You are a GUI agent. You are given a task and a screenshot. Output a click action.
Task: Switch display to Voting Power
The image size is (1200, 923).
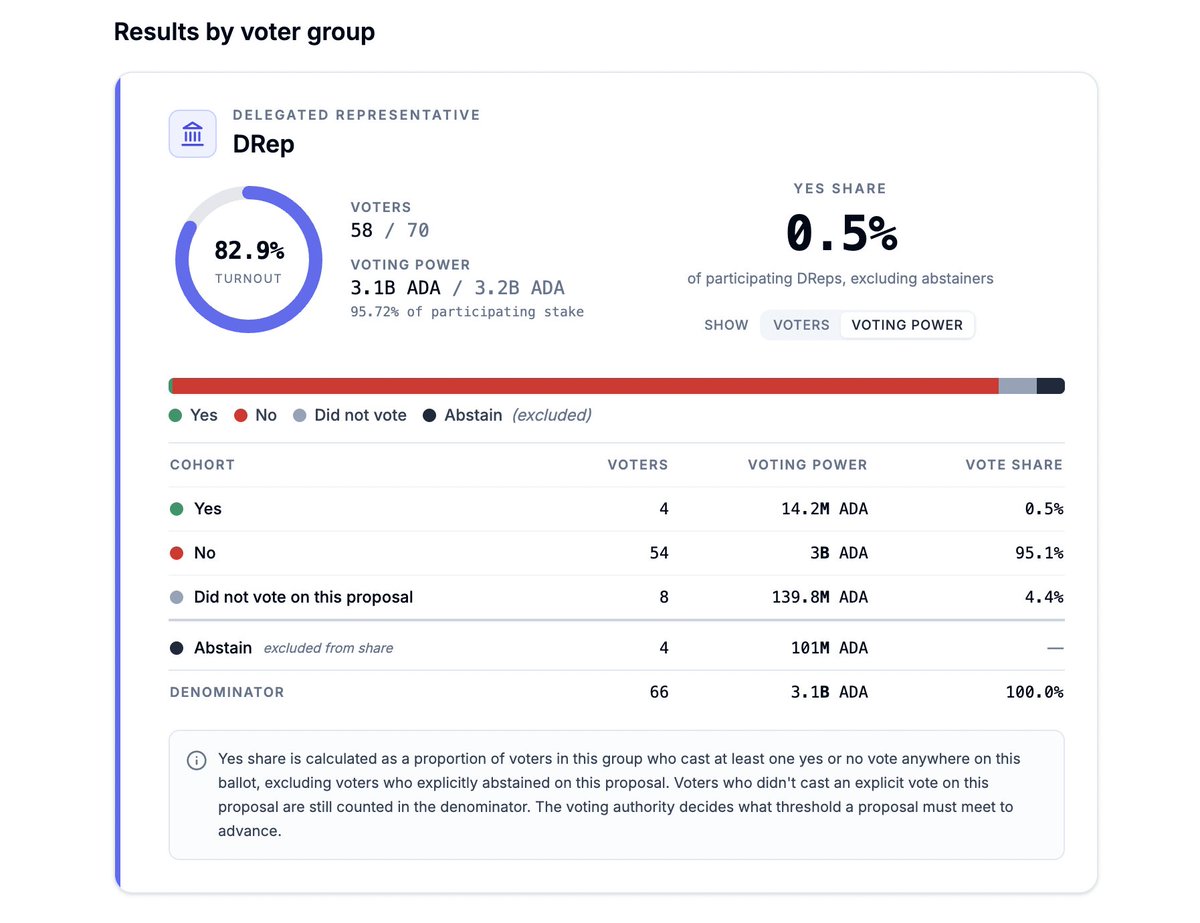[x=907, y=325]
